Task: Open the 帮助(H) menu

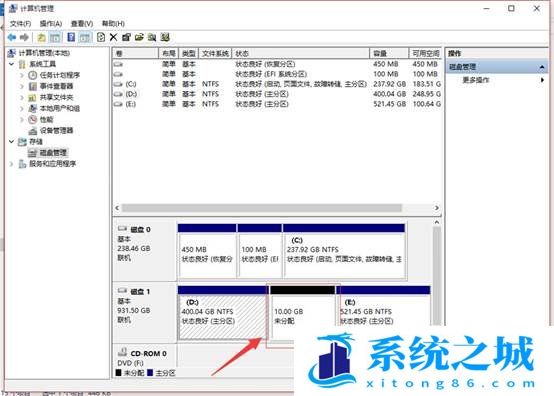Action: point(113,24)
